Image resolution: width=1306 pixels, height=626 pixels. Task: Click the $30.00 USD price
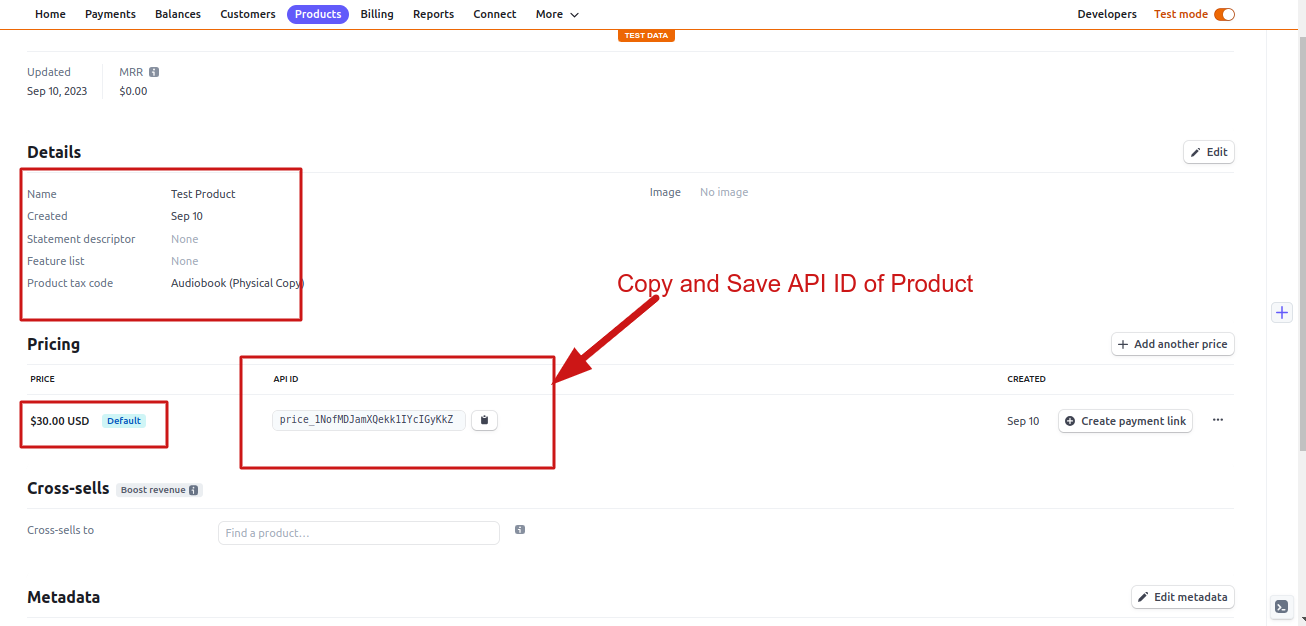click(60, 421)
